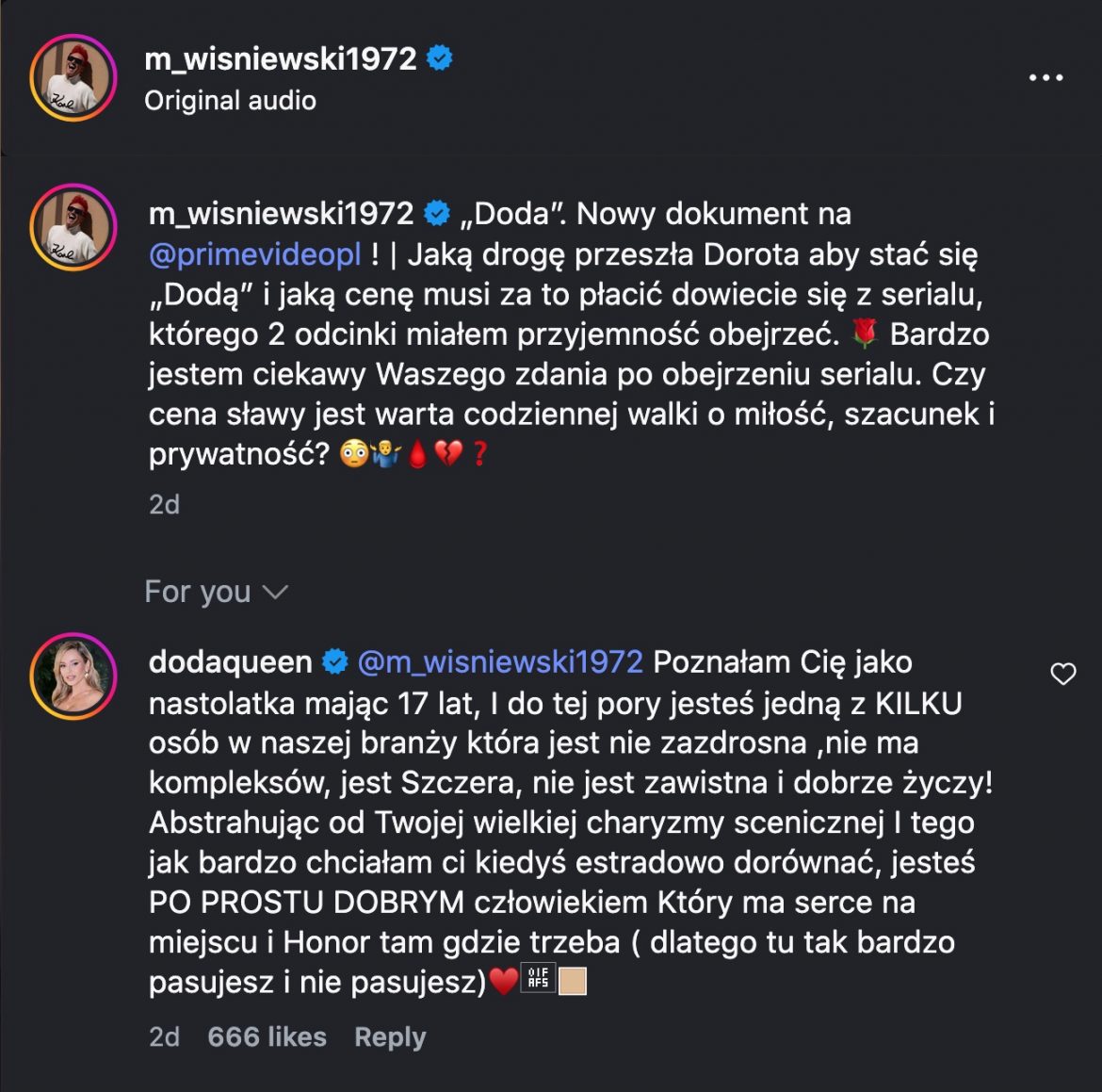Click the m_wisniewski1972 username in the caption
Image resolution: width=1102 pixels, height=1092 pixels.
point(281,214)
